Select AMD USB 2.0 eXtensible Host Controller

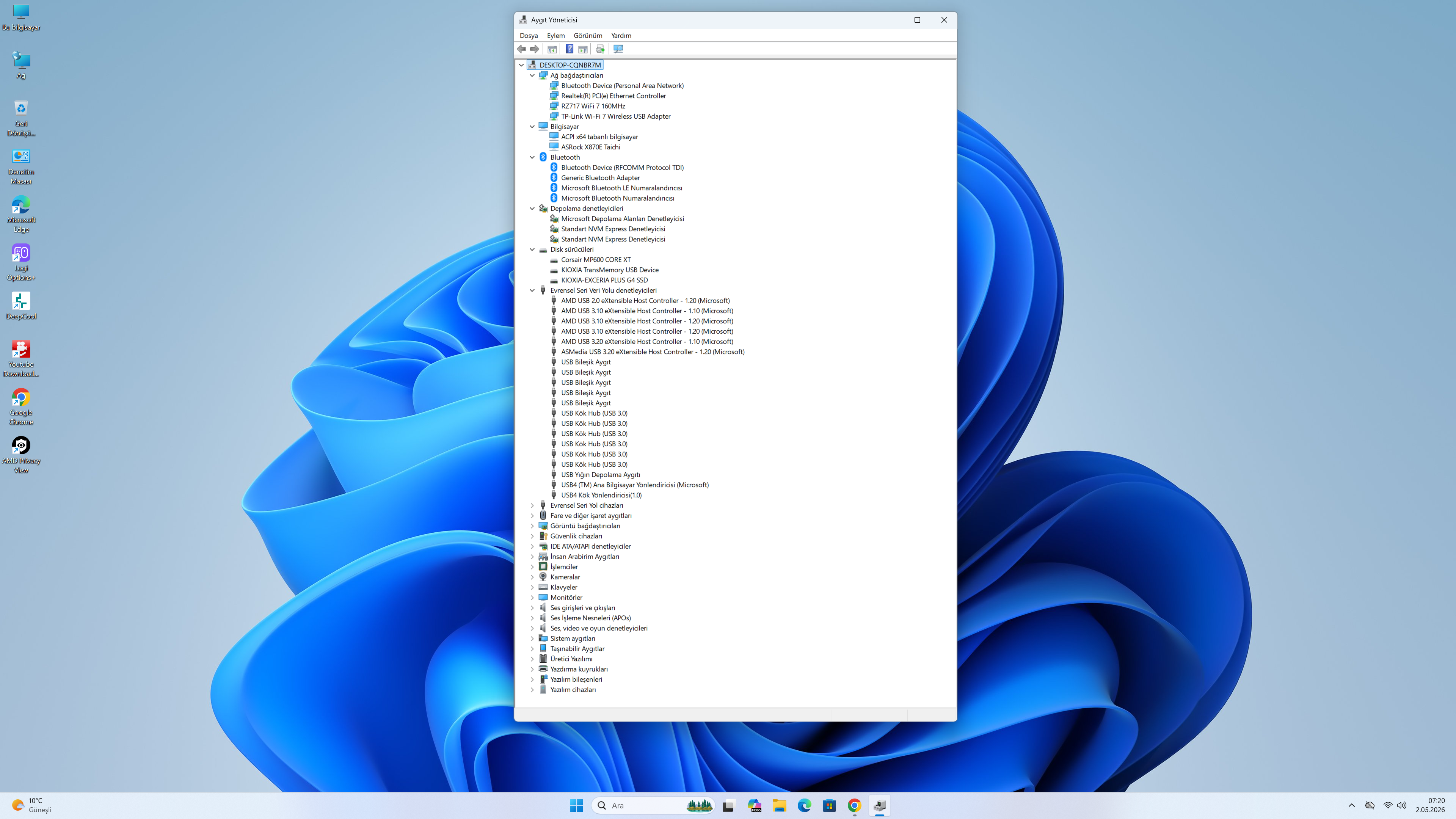(x=645, y=301)
